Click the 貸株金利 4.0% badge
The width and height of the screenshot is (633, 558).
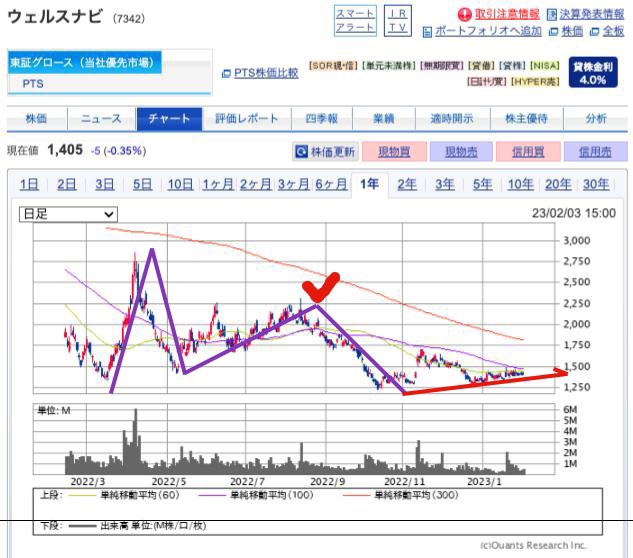pos(593,72)
